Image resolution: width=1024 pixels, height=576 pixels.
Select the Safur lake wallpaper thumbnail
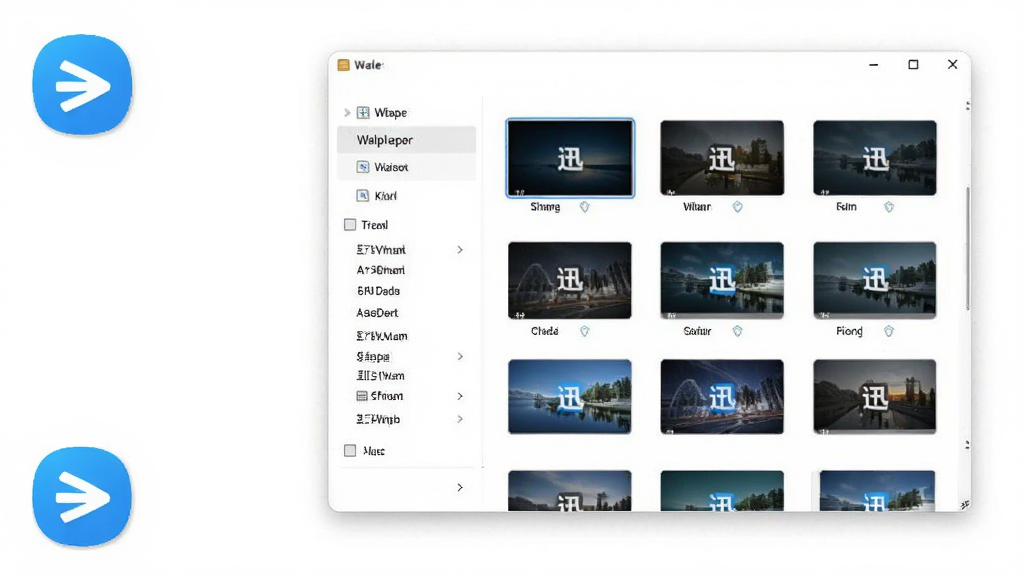click(x=722, y=280)
